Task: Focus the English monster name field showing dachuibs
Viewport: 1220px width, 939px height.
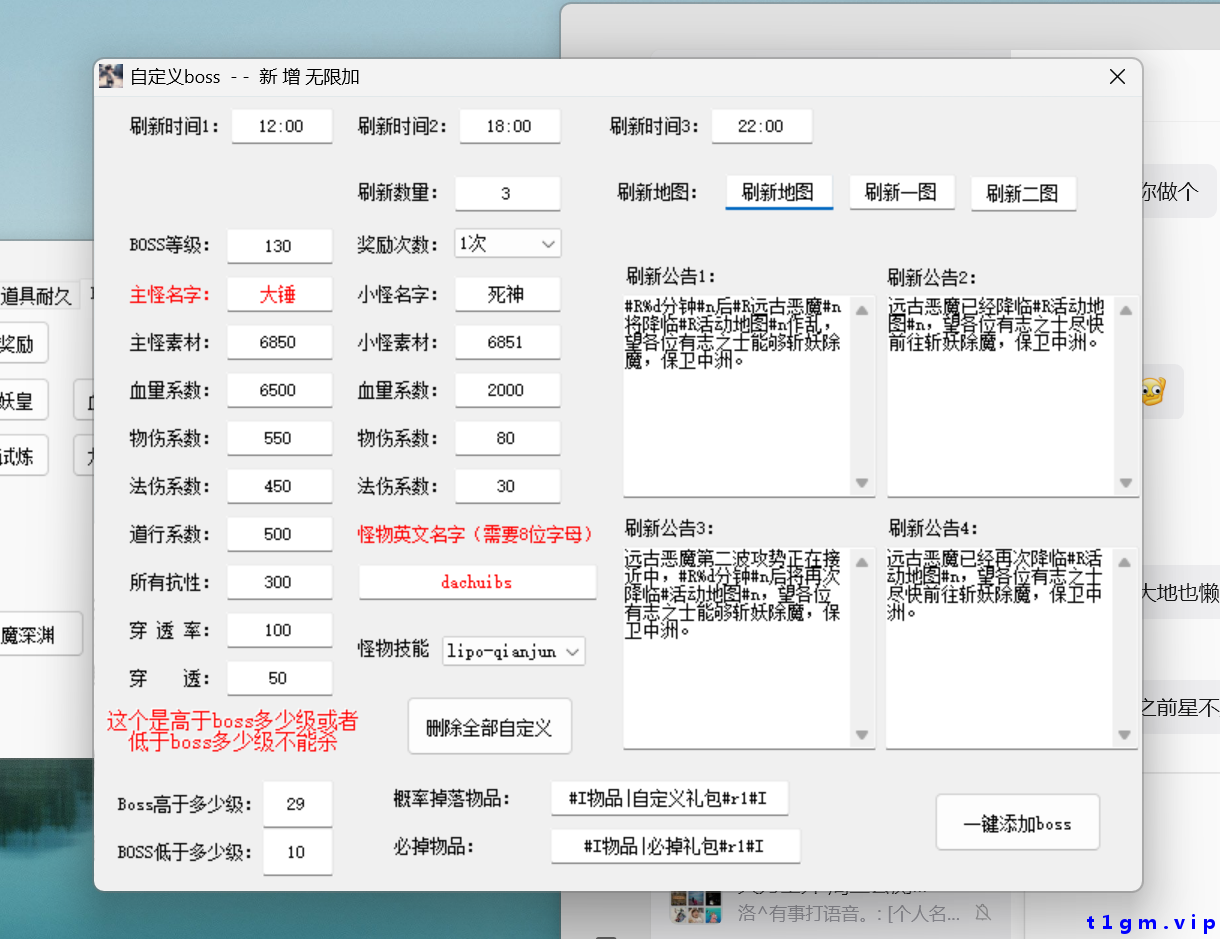Action: [x=477, y=582]
